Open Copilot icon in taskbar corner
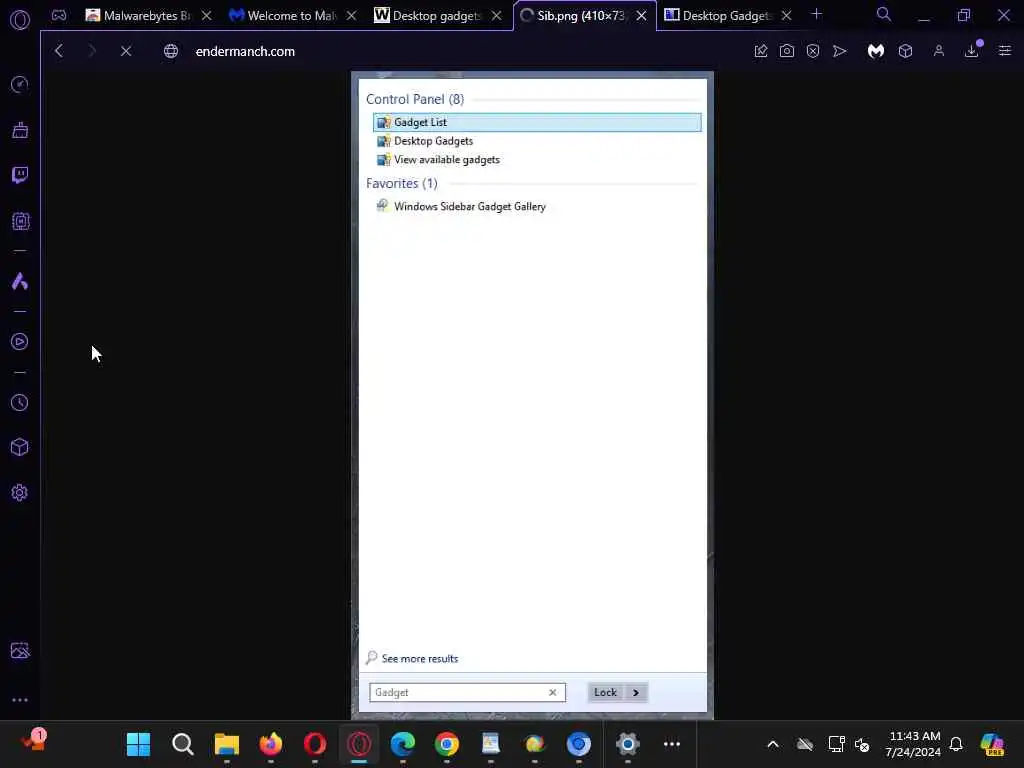Viewport: 1024px width, 768px height. coord(992,744)
